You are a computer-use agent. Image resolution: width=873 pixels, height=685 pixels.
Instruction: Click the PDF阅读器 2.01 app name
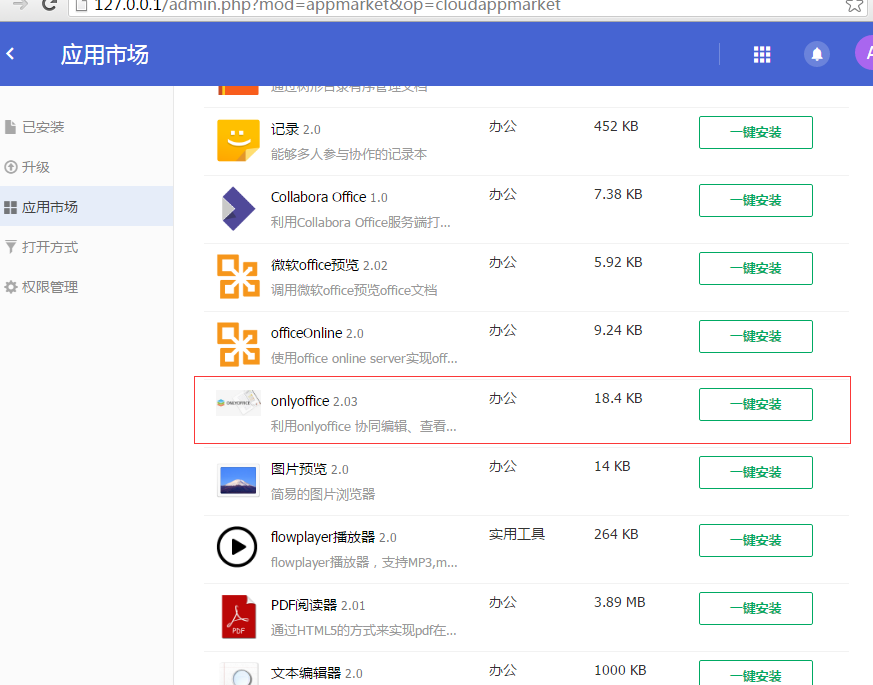(318, 605)
